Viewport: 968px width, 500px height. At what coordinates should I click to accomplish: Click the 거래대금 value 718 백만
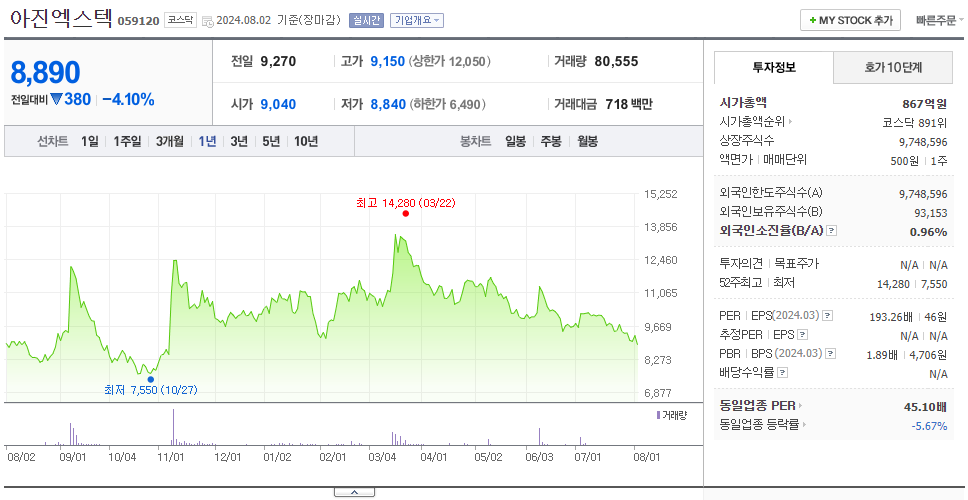[628, 104]
